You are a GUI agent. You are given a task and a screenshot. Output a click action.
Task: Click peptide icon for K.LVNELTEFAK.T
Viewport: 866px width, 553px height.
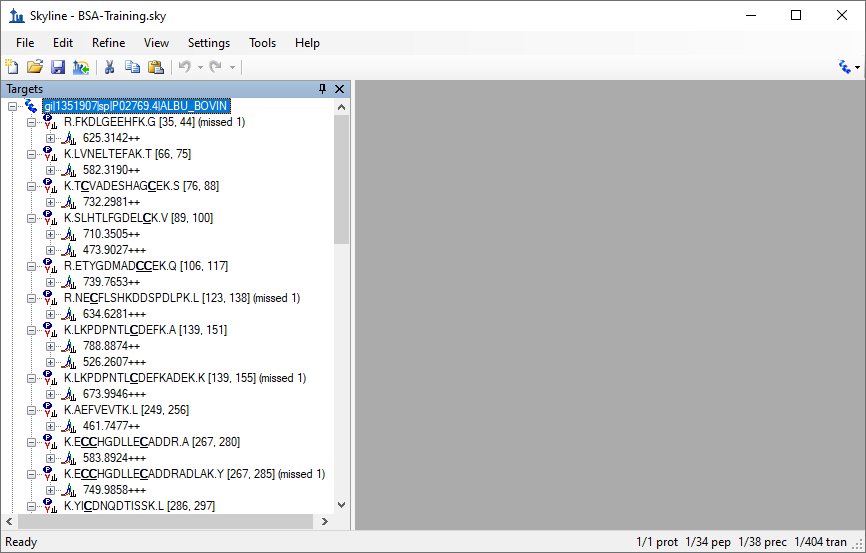click(50, 154)
